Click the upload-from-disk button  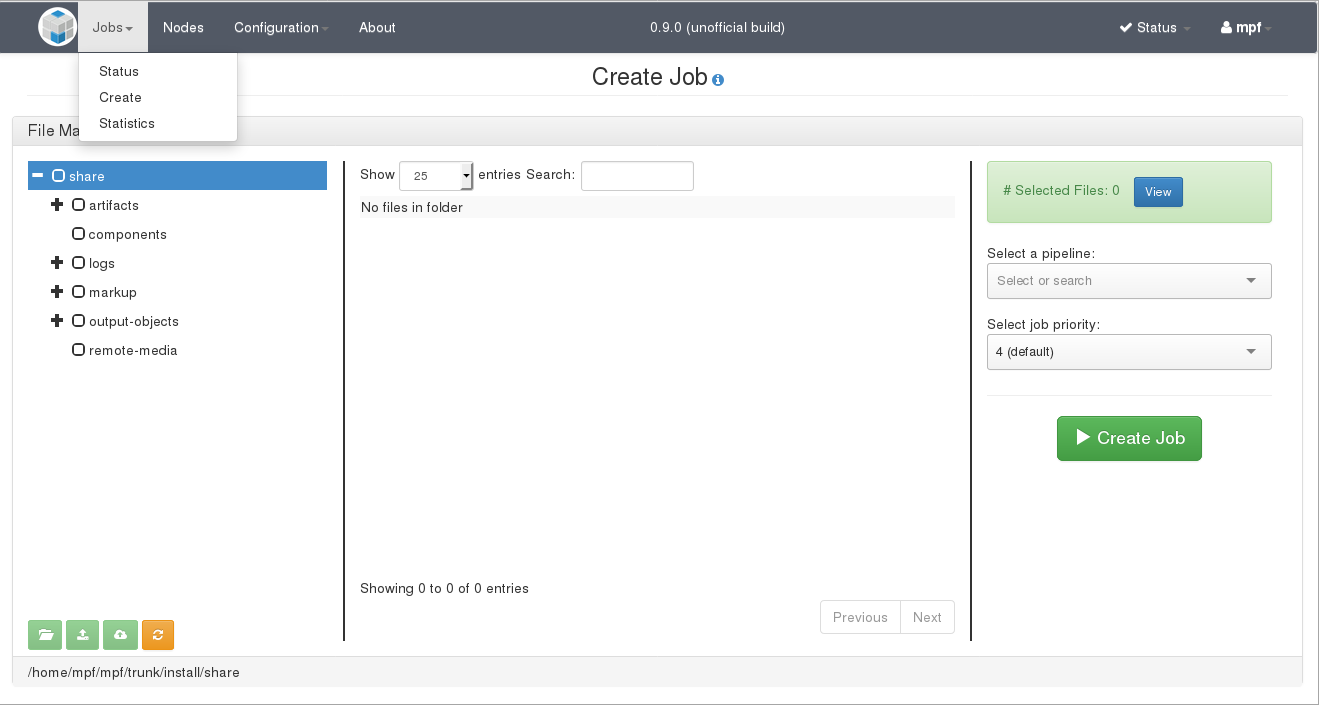coord(82,635)
